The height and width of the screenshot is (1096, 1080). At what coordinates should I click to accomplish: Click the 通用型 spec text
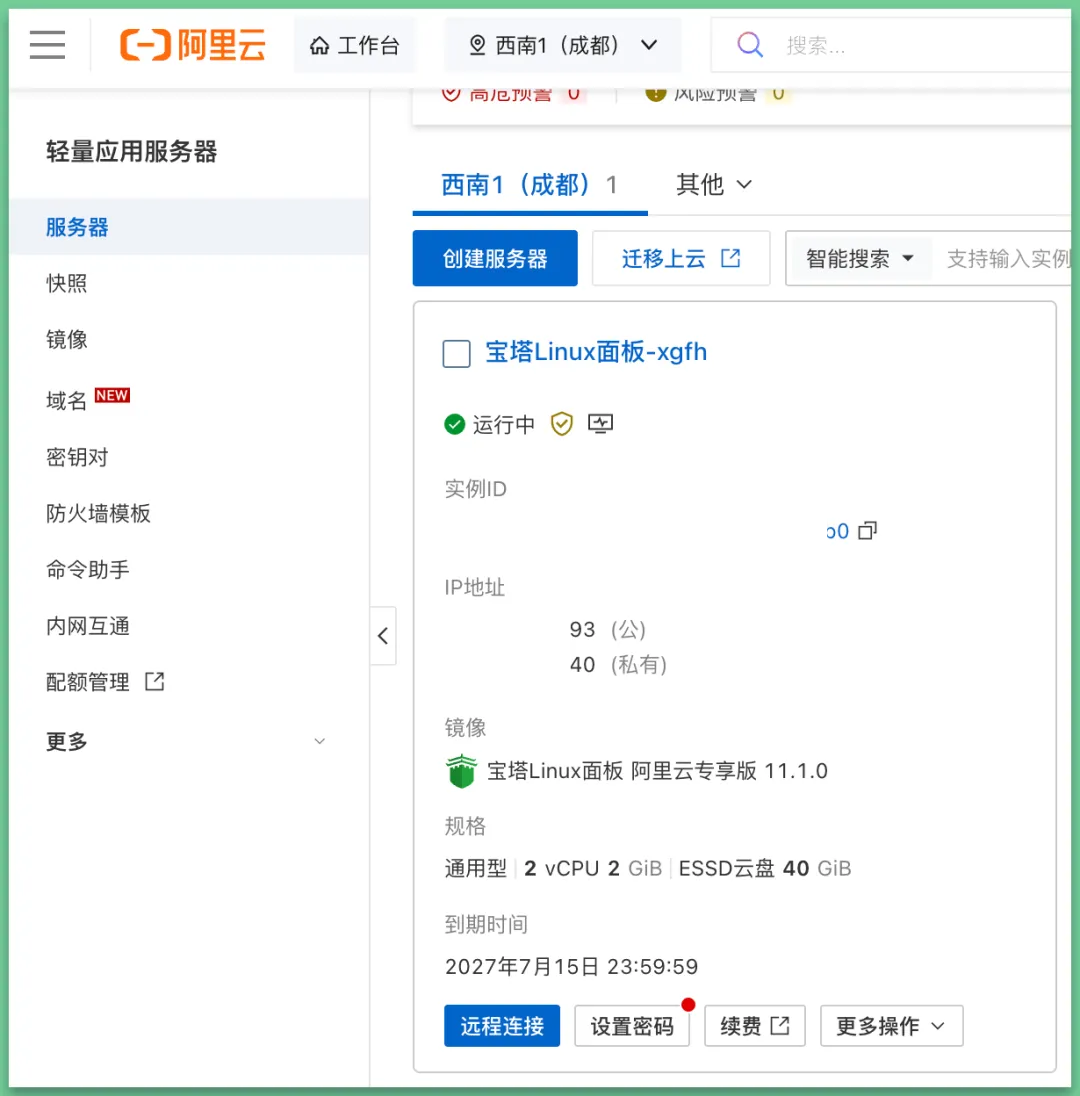(475, 868)
